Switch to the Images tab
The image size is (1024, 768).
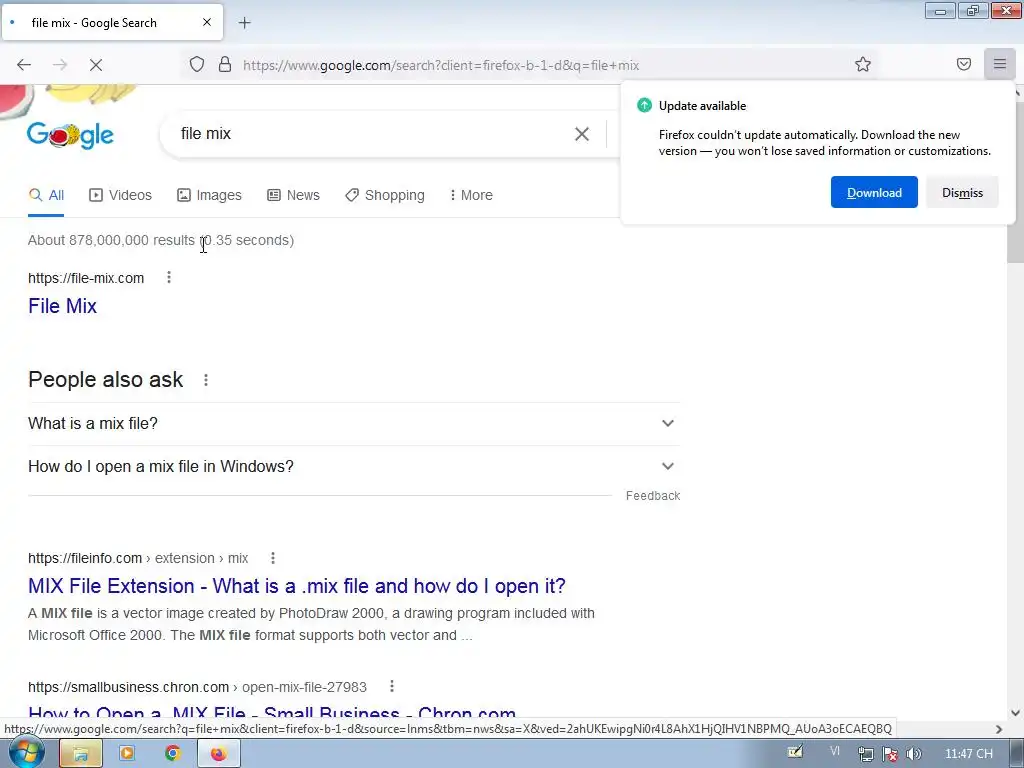click(x=210, y=195)
